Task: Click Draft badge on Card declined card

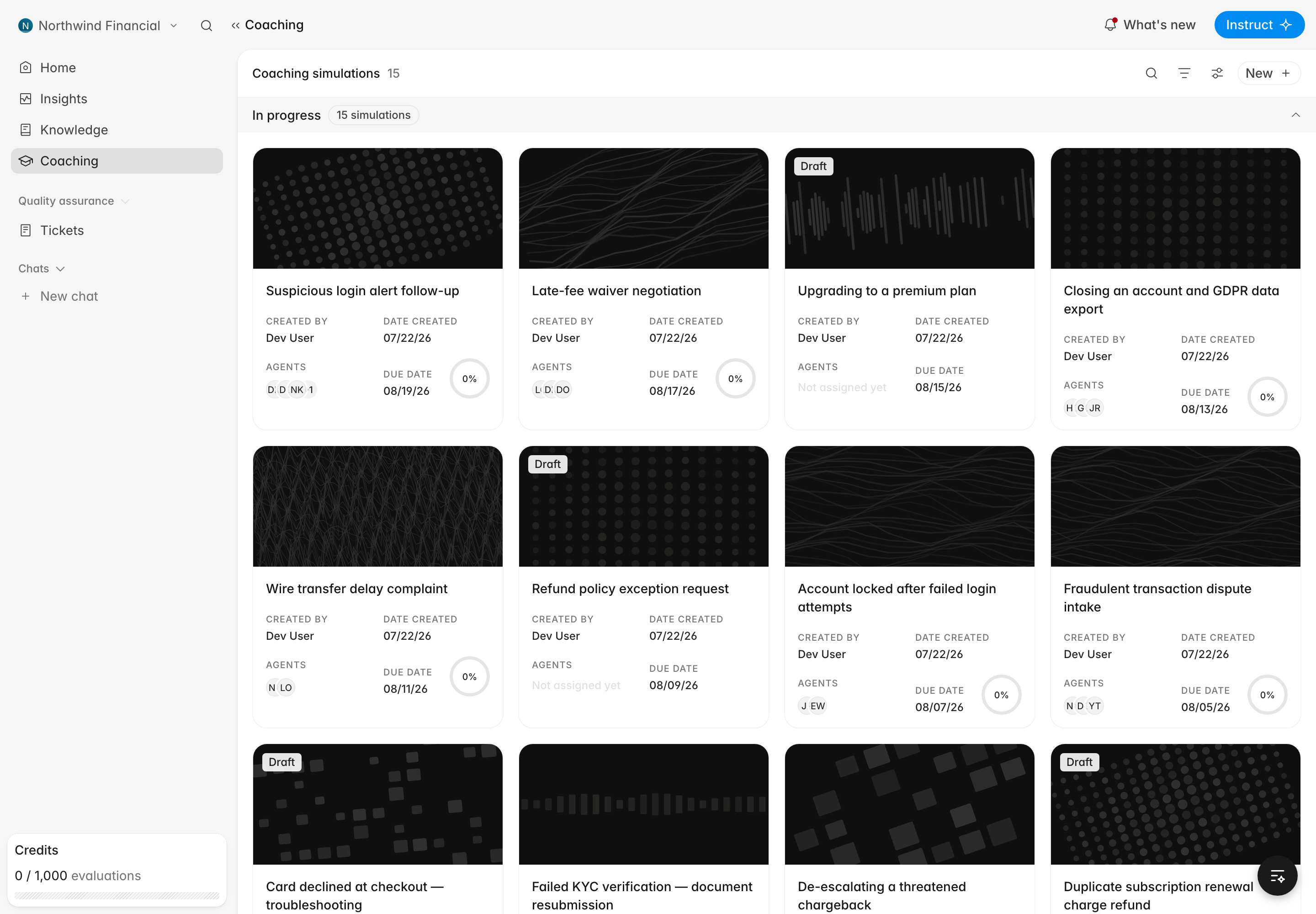Action: click(x=282, y=762)
